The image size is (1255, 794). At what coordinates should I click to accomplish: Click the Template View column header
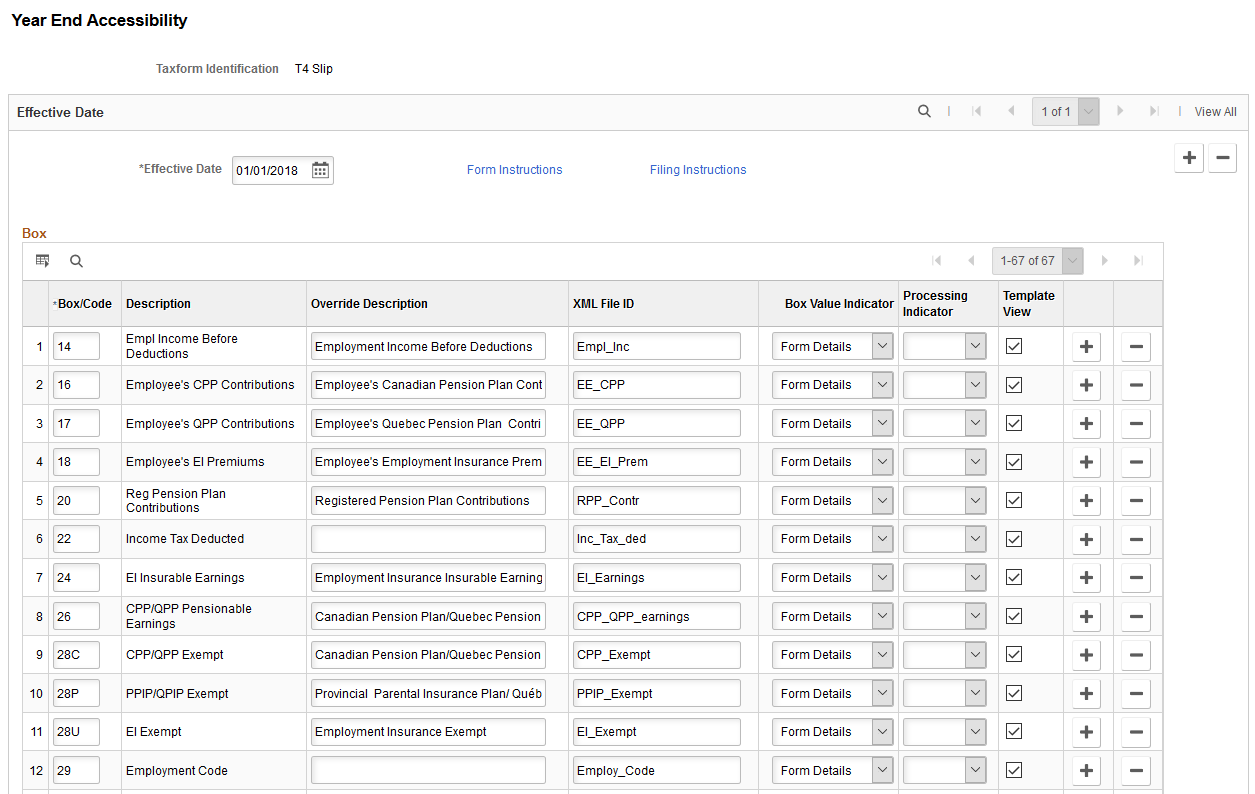[1029, 304]
